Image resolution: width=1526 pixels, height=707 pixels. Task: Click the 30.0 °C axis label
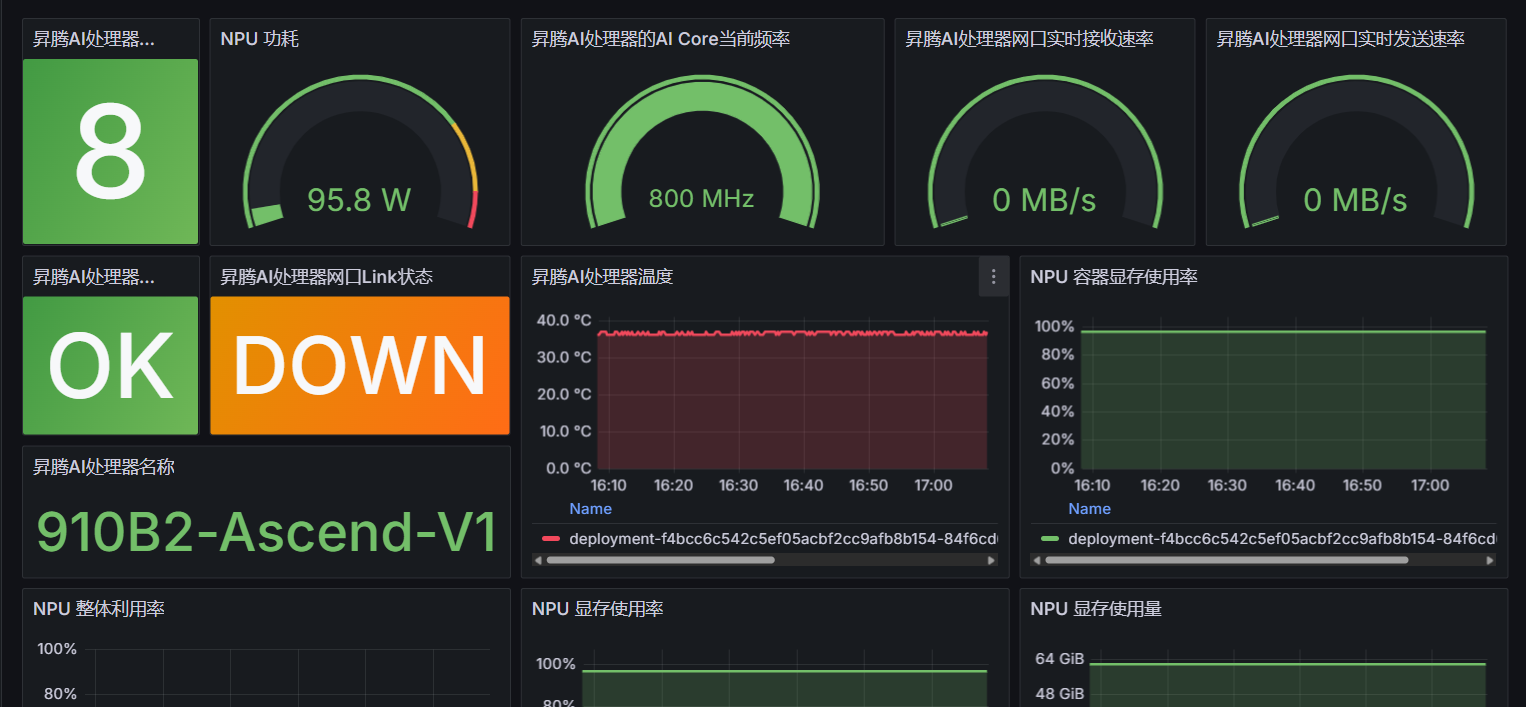(564, 357)
